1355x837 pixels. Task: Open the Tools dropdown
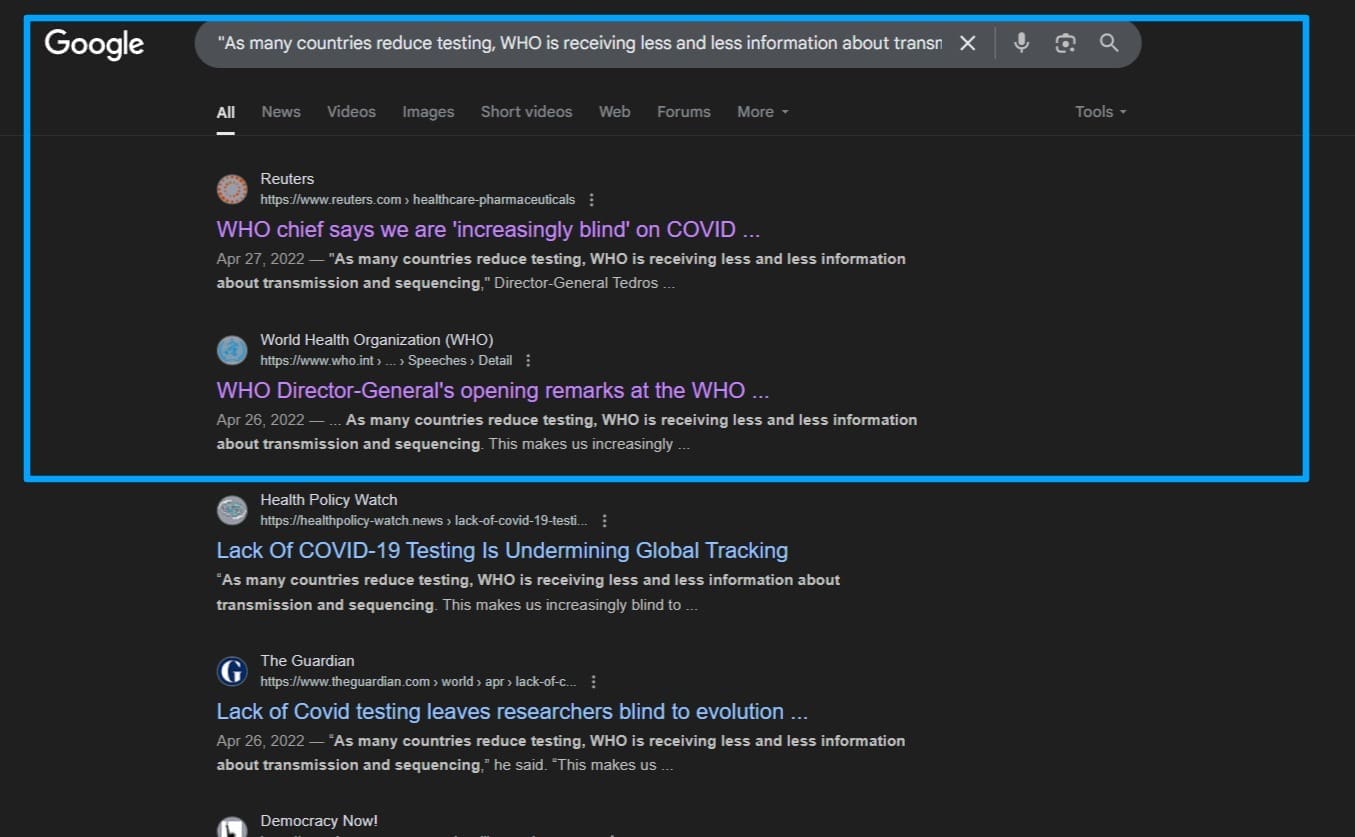coord(1101,112)
